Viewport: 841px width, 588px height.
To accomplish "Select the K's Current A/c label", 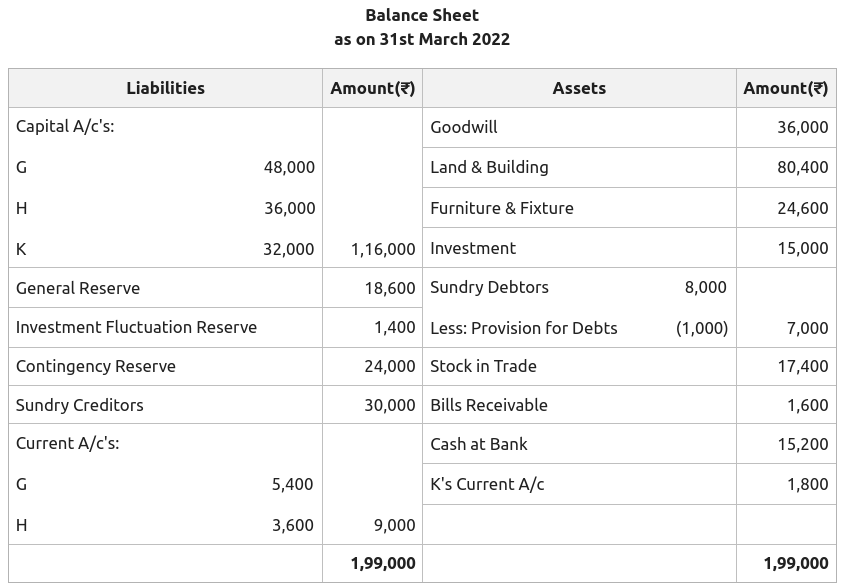I will (x=487, y=484).
